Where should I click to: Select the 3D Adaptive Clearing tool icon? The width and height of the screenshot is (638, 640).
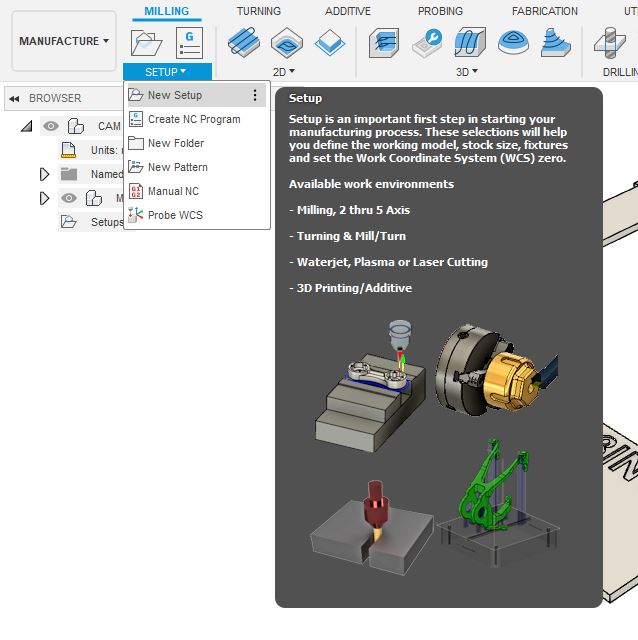point(384,42)
